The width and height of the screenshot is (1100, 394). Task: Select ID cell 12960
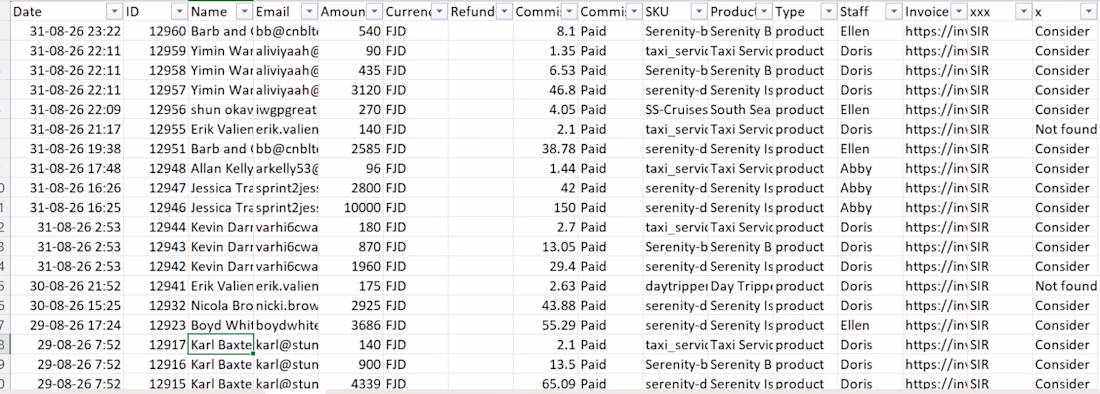point(156,31)
